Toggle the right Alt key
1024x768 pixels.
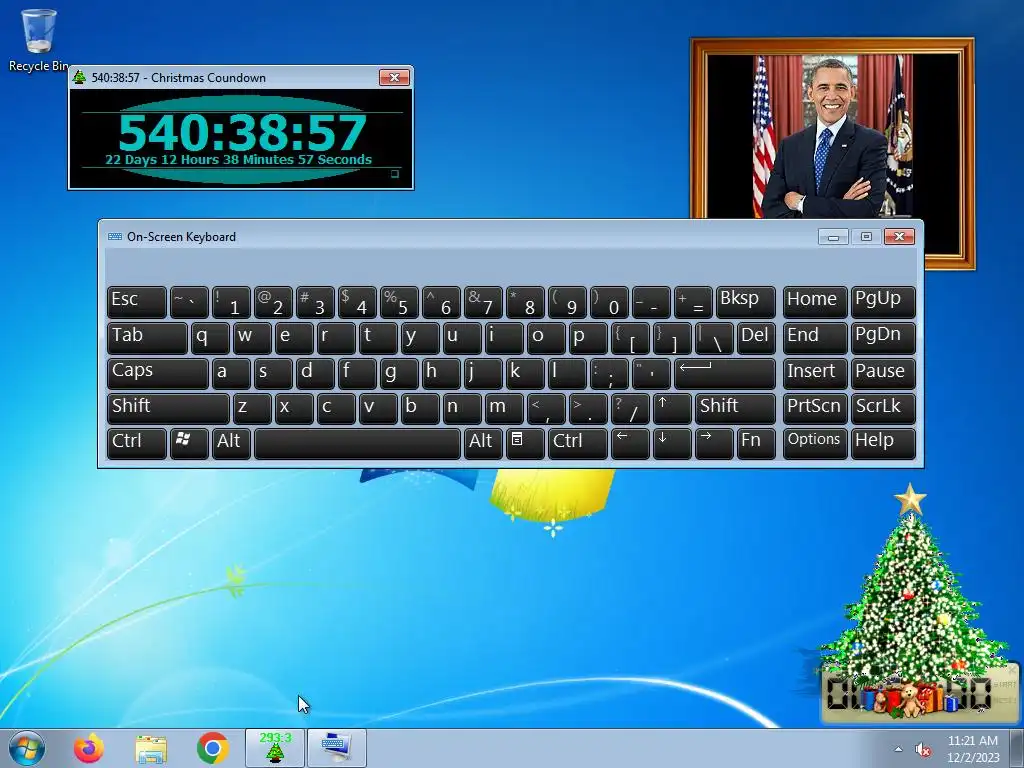coord(483,443)
